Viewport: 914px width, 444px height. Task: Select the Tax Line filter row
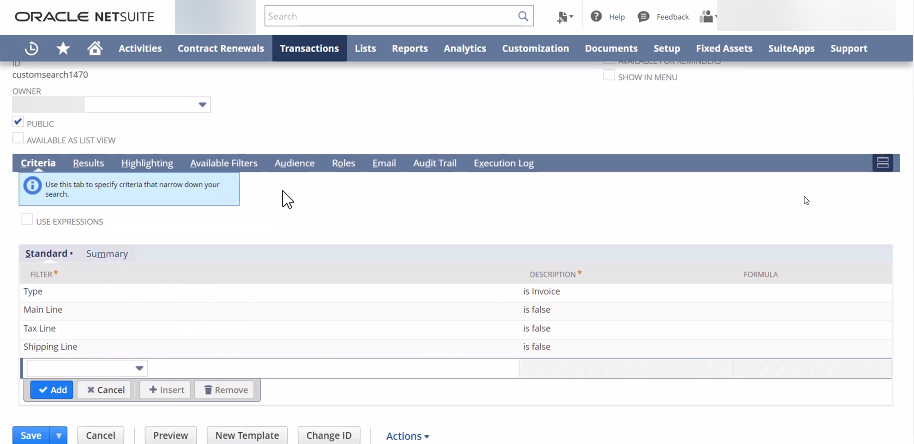(455, 329)
